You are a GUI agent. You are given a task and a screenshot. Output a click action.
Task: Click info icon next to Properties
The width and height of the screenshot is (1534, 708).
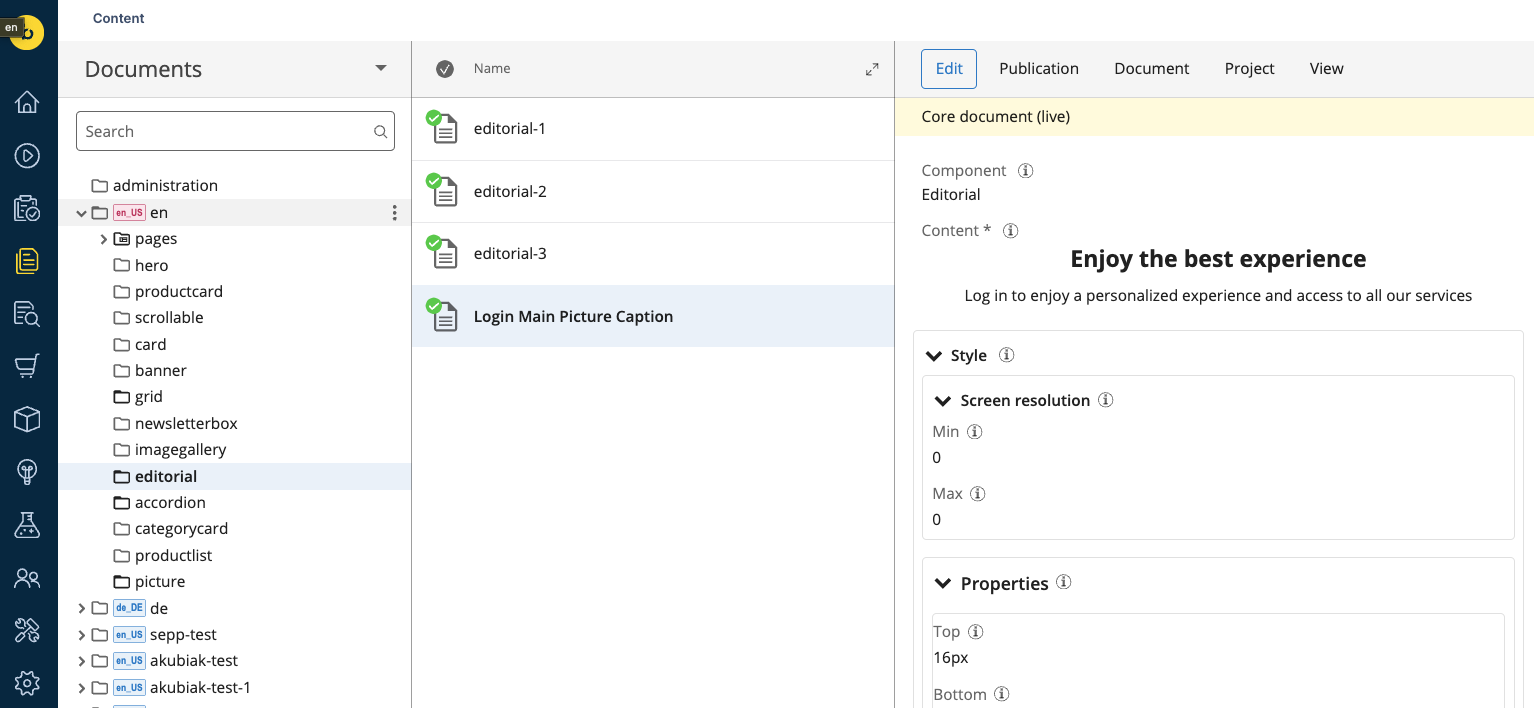pyautogui.click(x=1064, y=582)
